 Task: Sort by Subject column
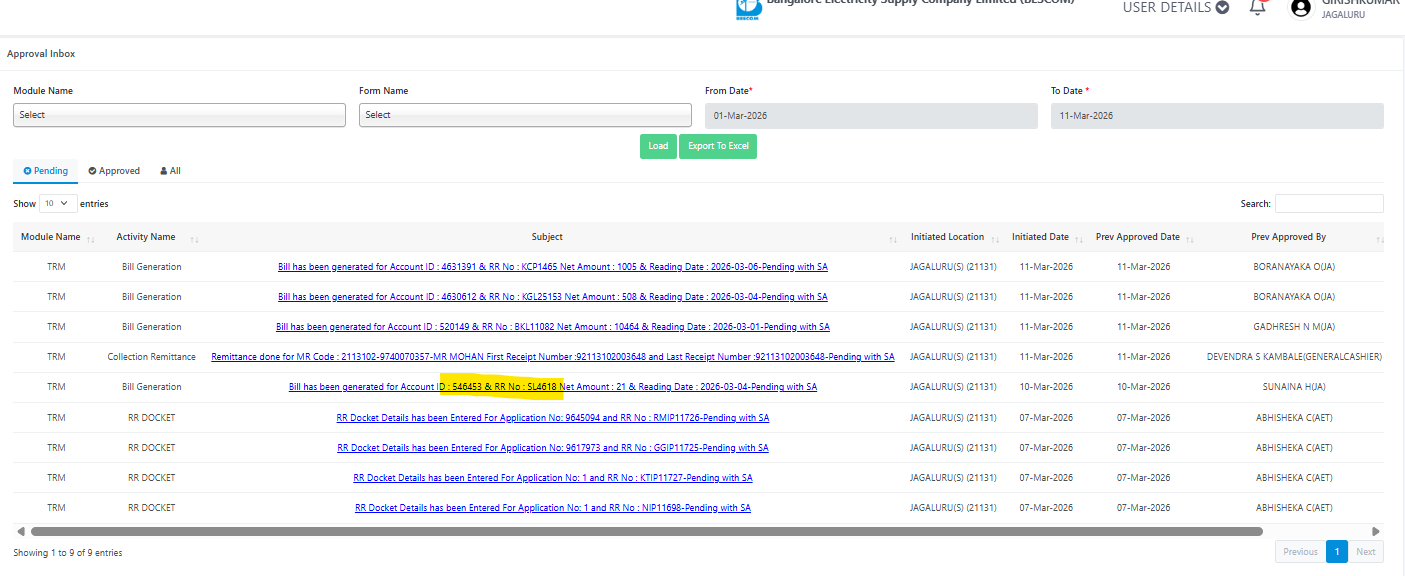point(553,237)
